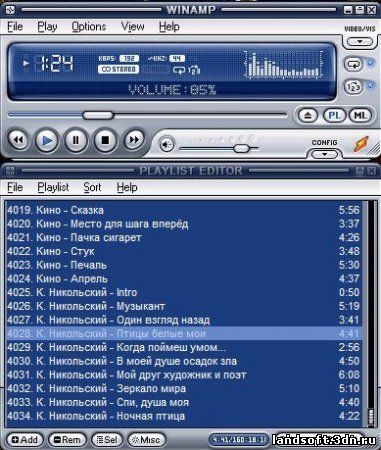381x450 pixels.
Task: Open the Playlist menu
Action: (x=53, y=187)
